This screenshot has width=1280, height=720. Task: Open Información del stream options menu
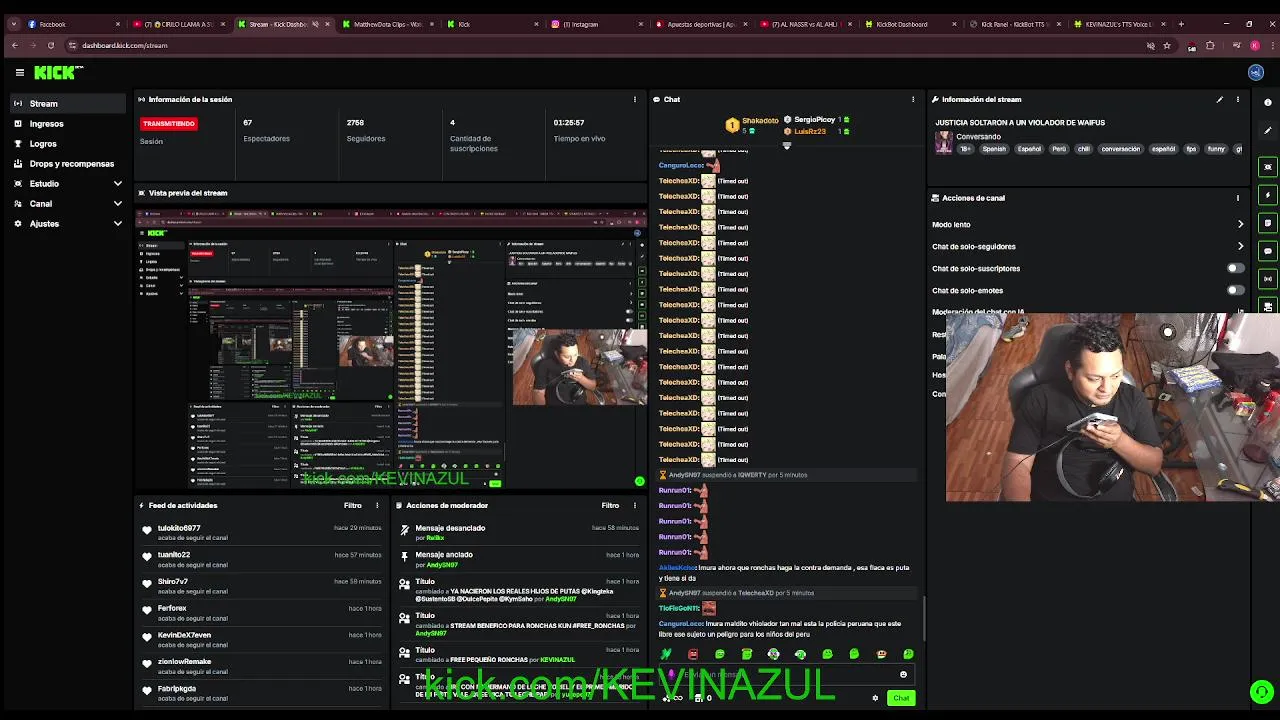point(1238,100)
